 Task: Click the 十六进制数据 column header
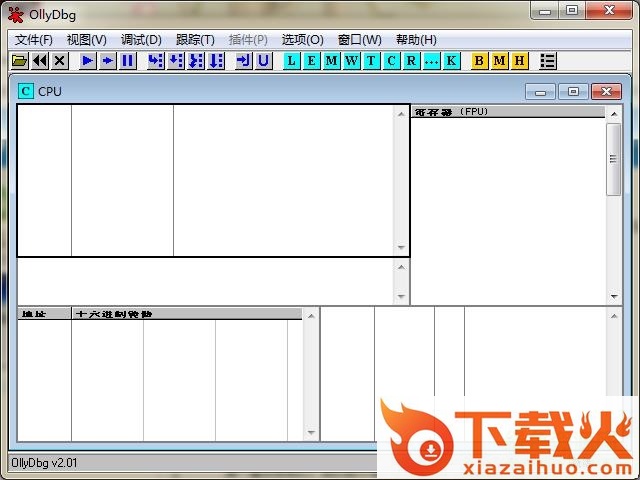pyautogui.click(x=187, y=313)
